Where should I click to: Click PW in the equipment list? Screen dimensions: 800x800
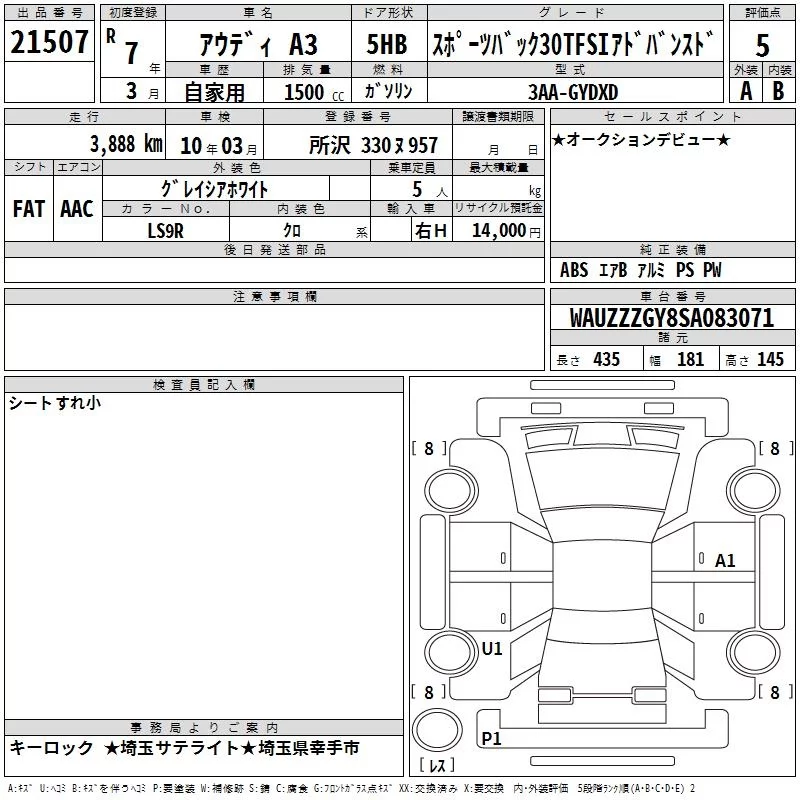pyautogui.click(x=712, y=269)
